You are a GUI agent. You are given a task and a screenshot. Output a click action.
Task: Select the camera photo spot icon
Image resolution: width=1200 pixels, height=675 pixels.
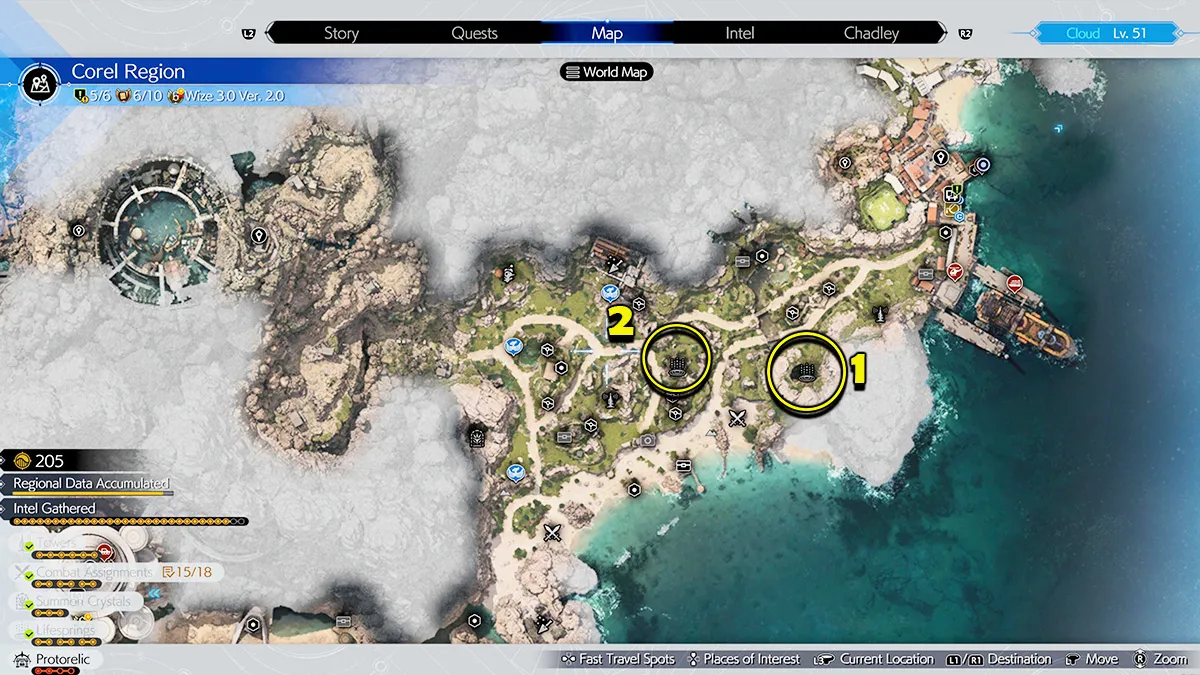click(648, 439)
